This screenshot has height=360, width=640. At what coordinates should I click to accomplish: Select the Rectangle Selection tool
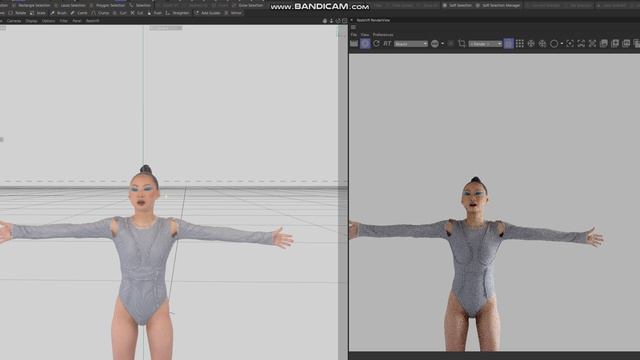click(x=31, y=5)
